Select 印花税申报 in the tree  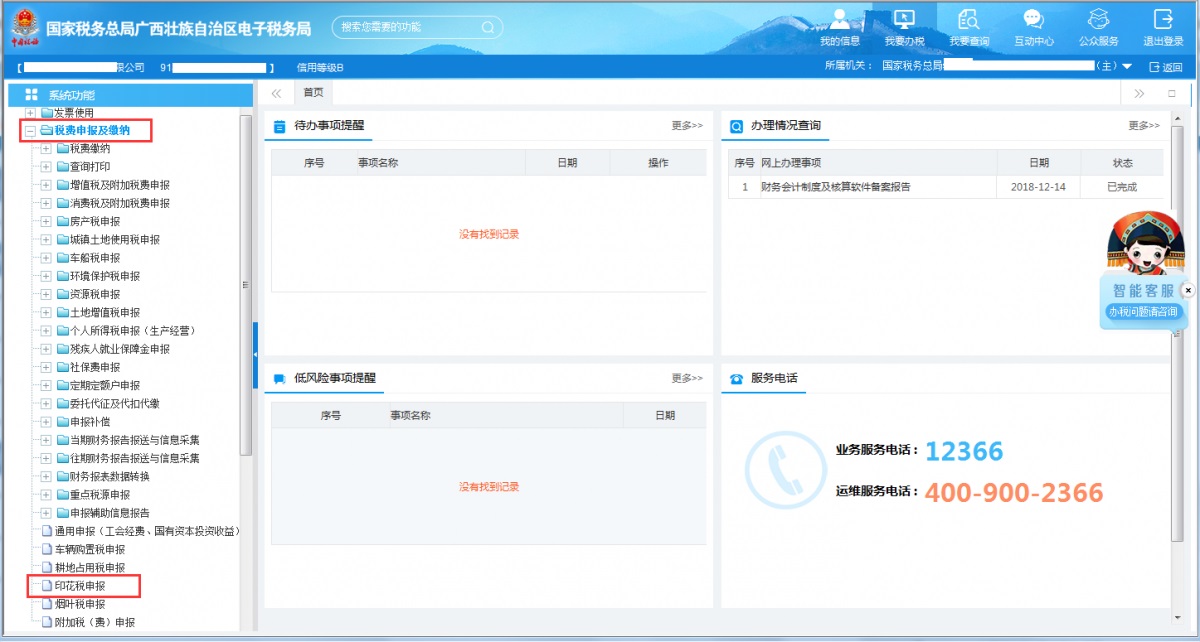click(80, 586)
